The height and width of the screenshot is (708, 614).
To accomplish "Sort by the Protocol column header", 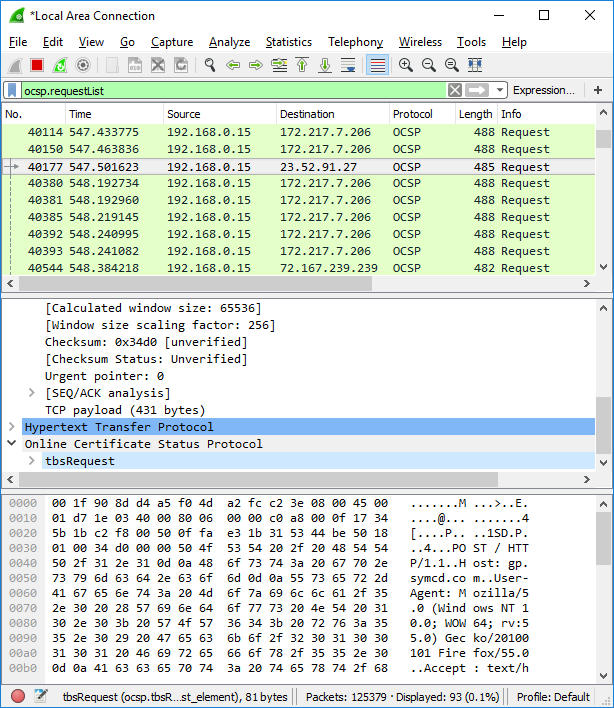I will 422,114.
